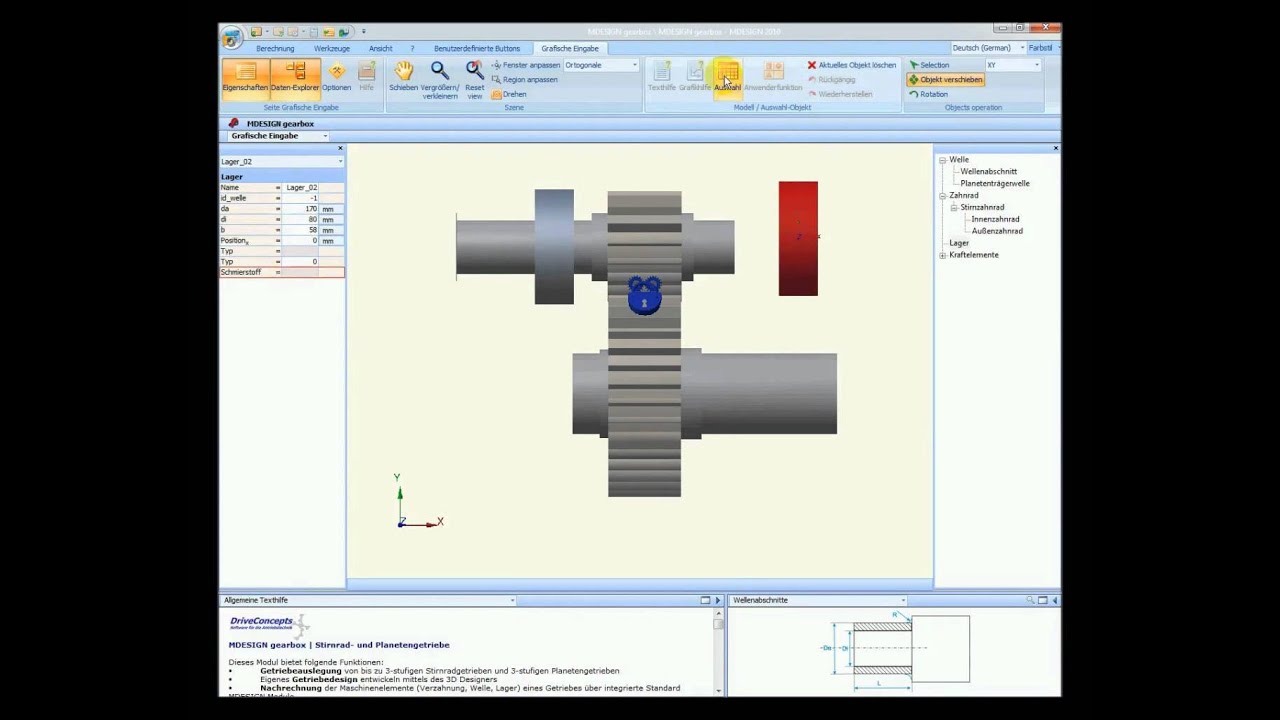Collapse the Zahnrad tree node
The image size is (1280, 720).
[x=942, y=196]
